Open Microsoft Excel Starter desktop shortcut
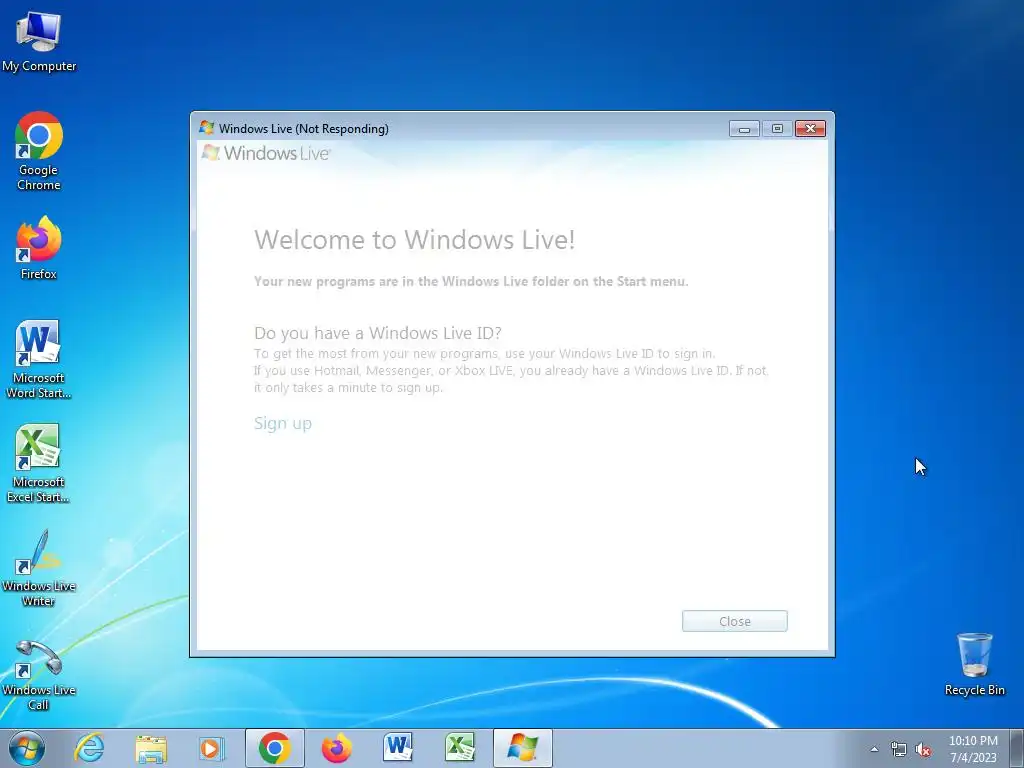Screen dimensions: 1024x768 point(39,463)
